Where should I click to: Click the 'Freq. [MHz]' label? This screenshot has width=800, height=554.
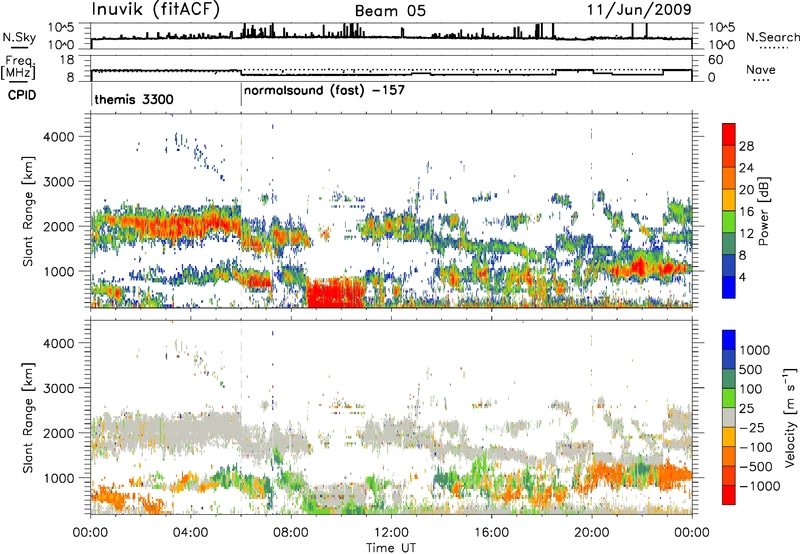point(19,68)
